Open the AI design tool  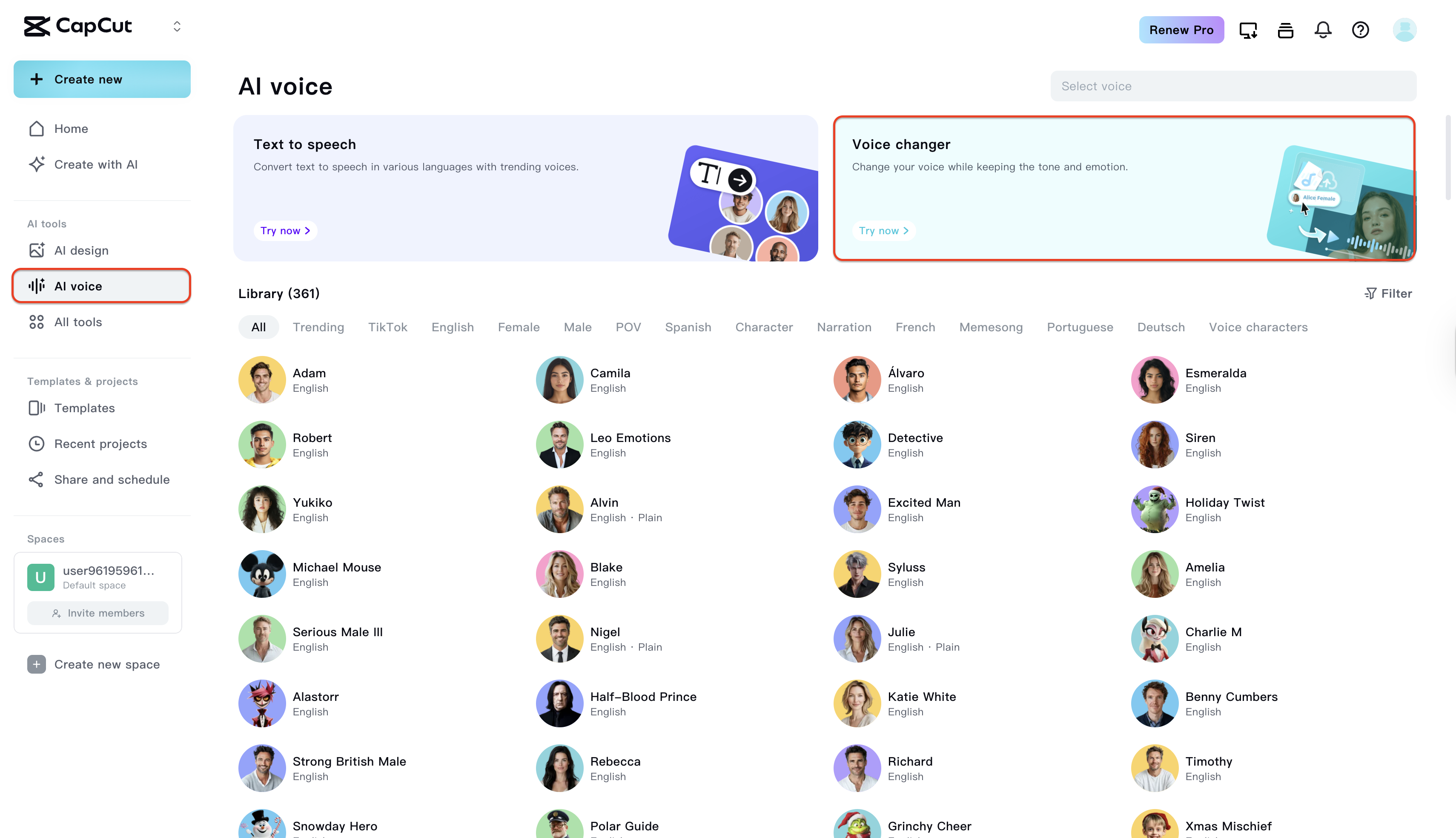point(81,250)
